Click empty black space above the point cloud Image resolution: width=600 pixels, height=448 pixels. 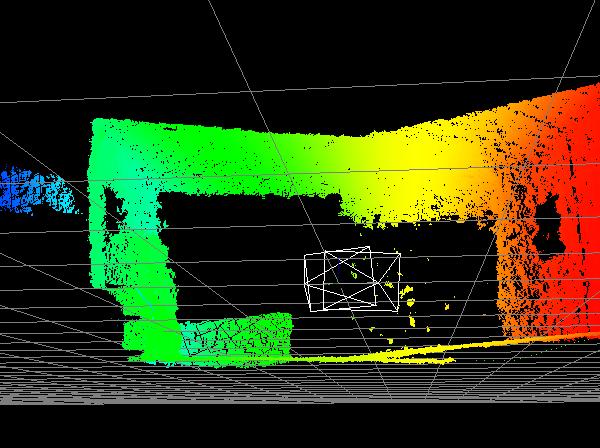[x=300, y=50]
